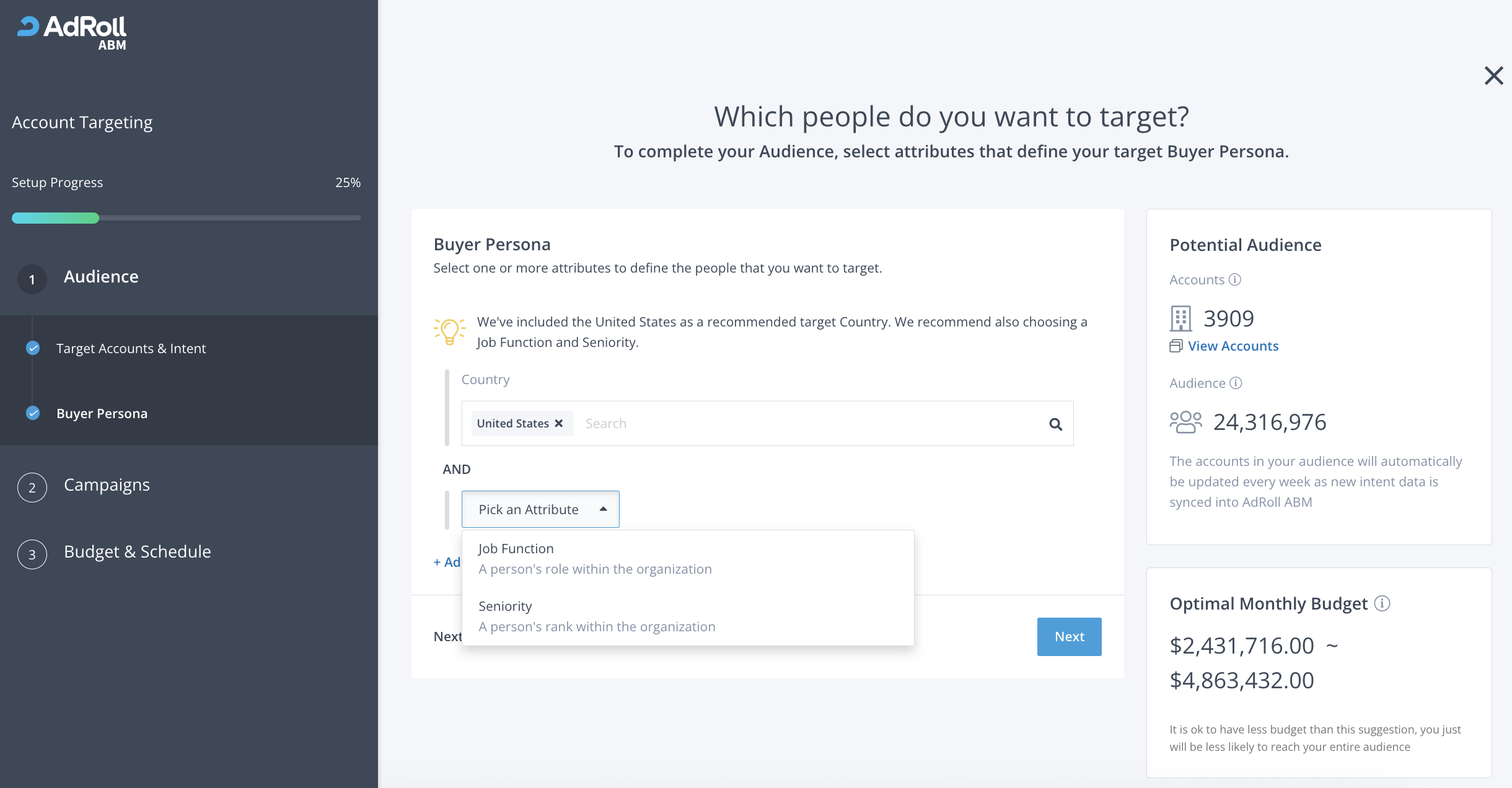1512x788 pixels.
Task: Click the Optimal Monthly Budget info icon
Action: tap(1382, 603)
